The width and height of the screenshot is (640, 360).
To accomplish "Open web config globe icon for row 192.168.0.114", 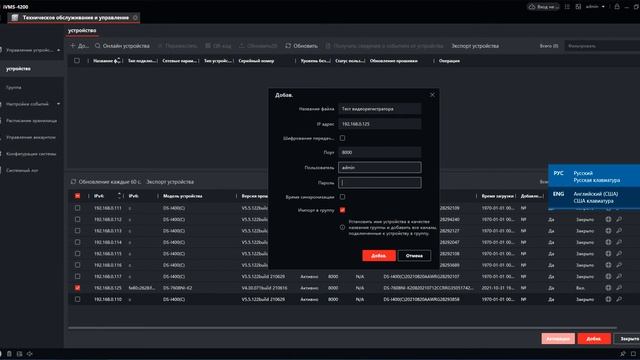I will pos(608,242).
